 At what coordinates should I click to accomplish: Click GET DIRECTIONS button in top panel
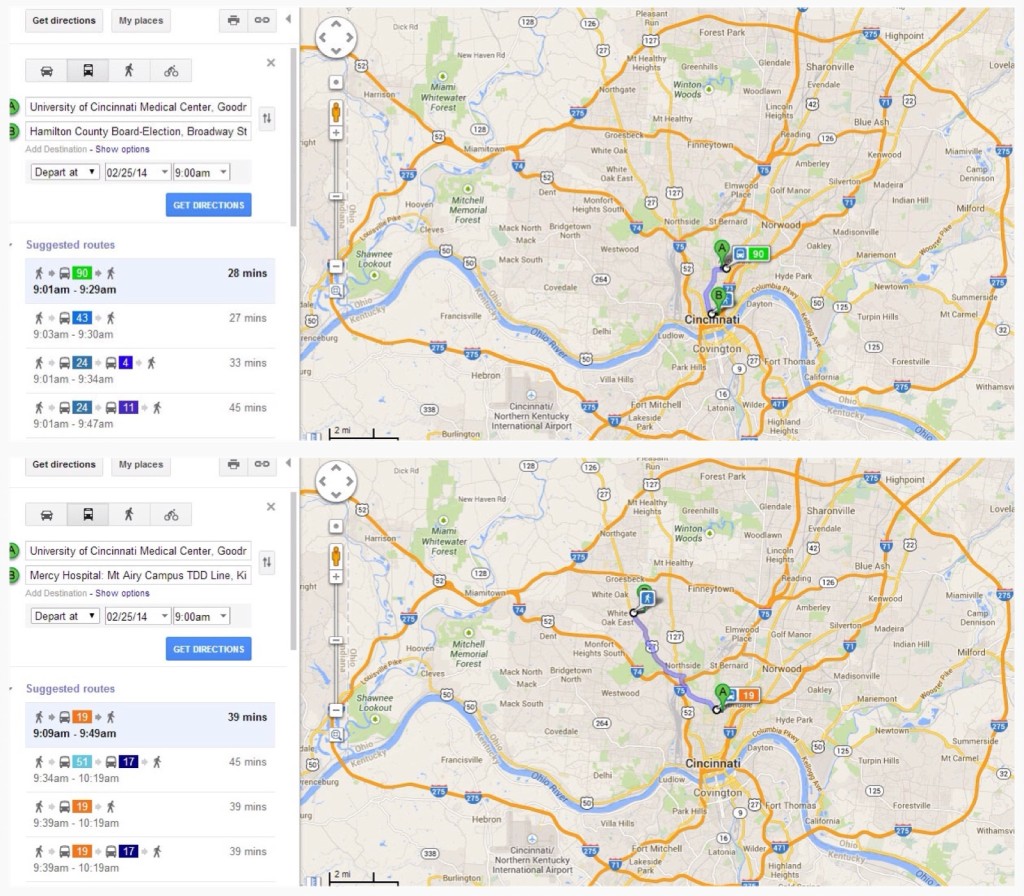point(208,205)
